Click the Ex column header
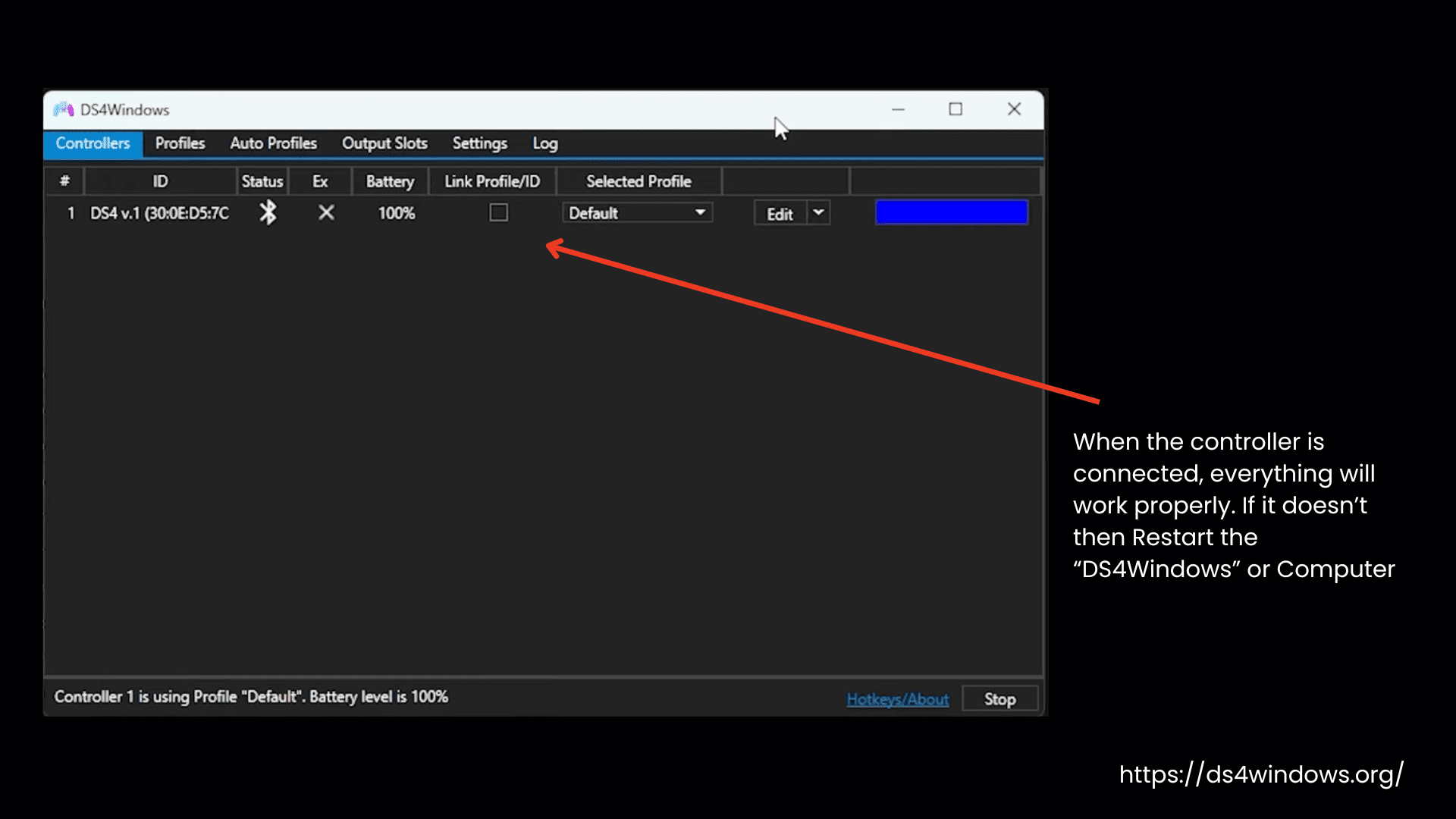 [320, 181]
